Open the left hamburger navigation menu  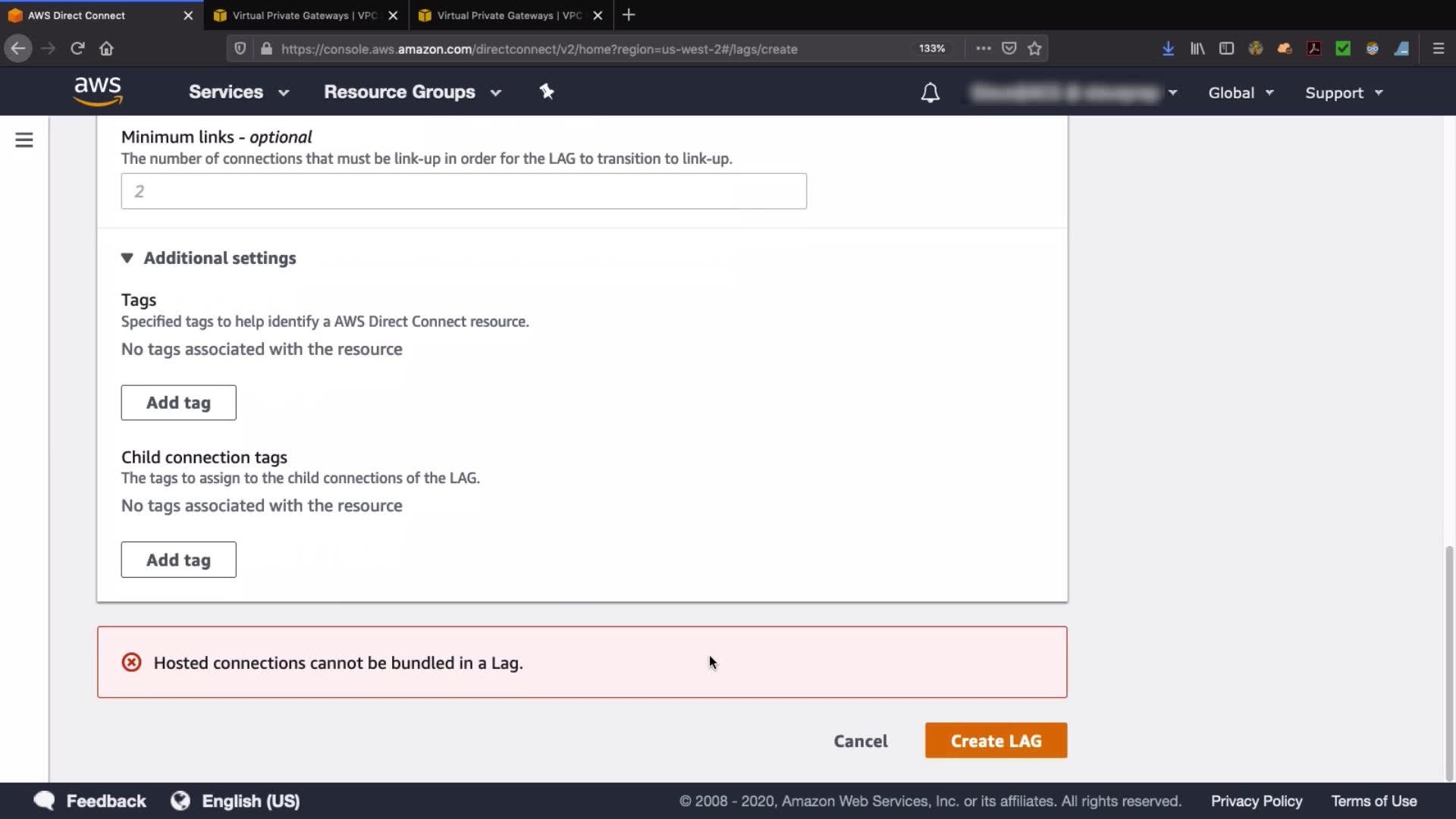[x=24, y=140]
